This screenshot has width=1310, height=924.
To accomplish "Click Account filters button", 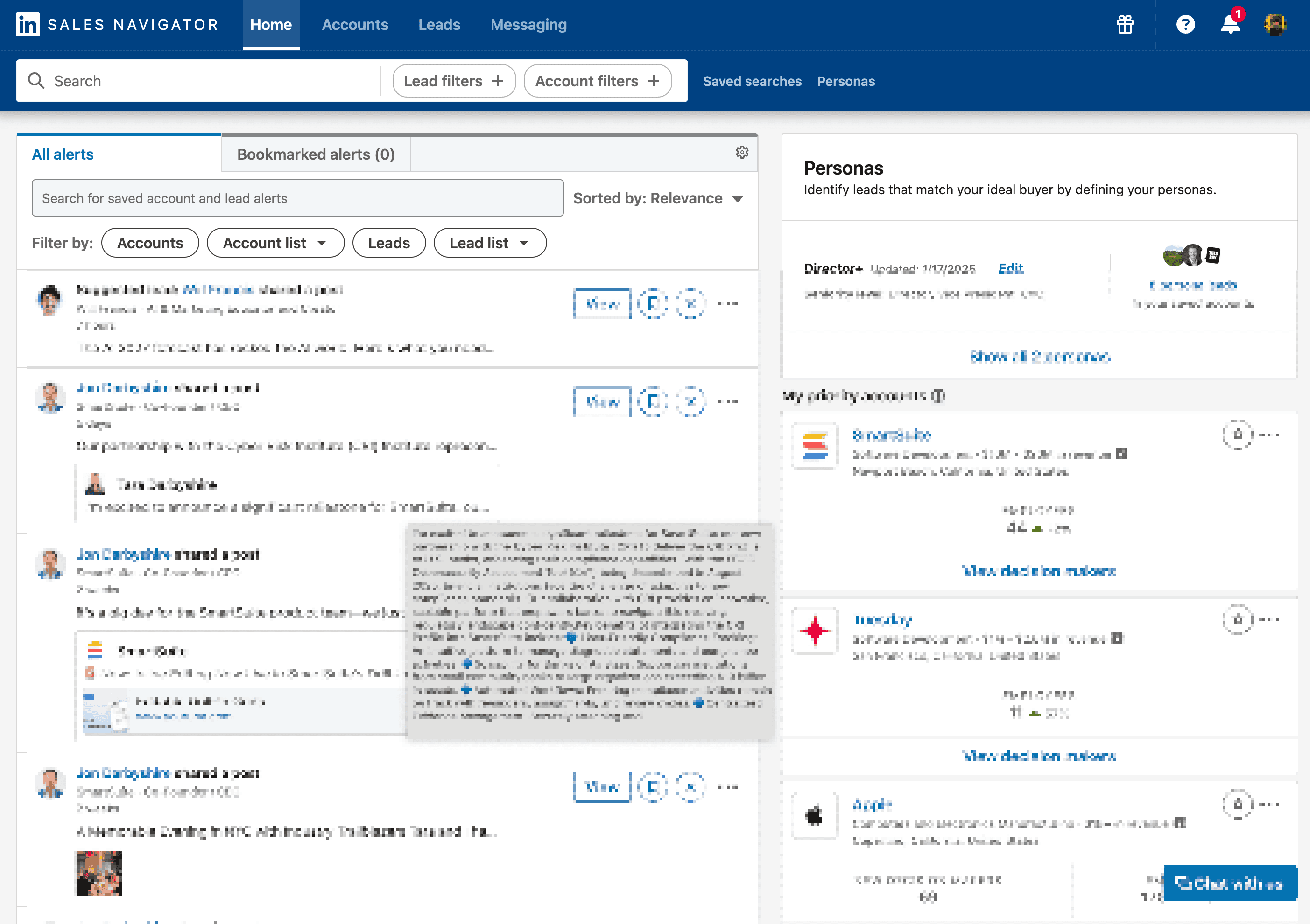I will pyautogui.click(x=597, y=81).
